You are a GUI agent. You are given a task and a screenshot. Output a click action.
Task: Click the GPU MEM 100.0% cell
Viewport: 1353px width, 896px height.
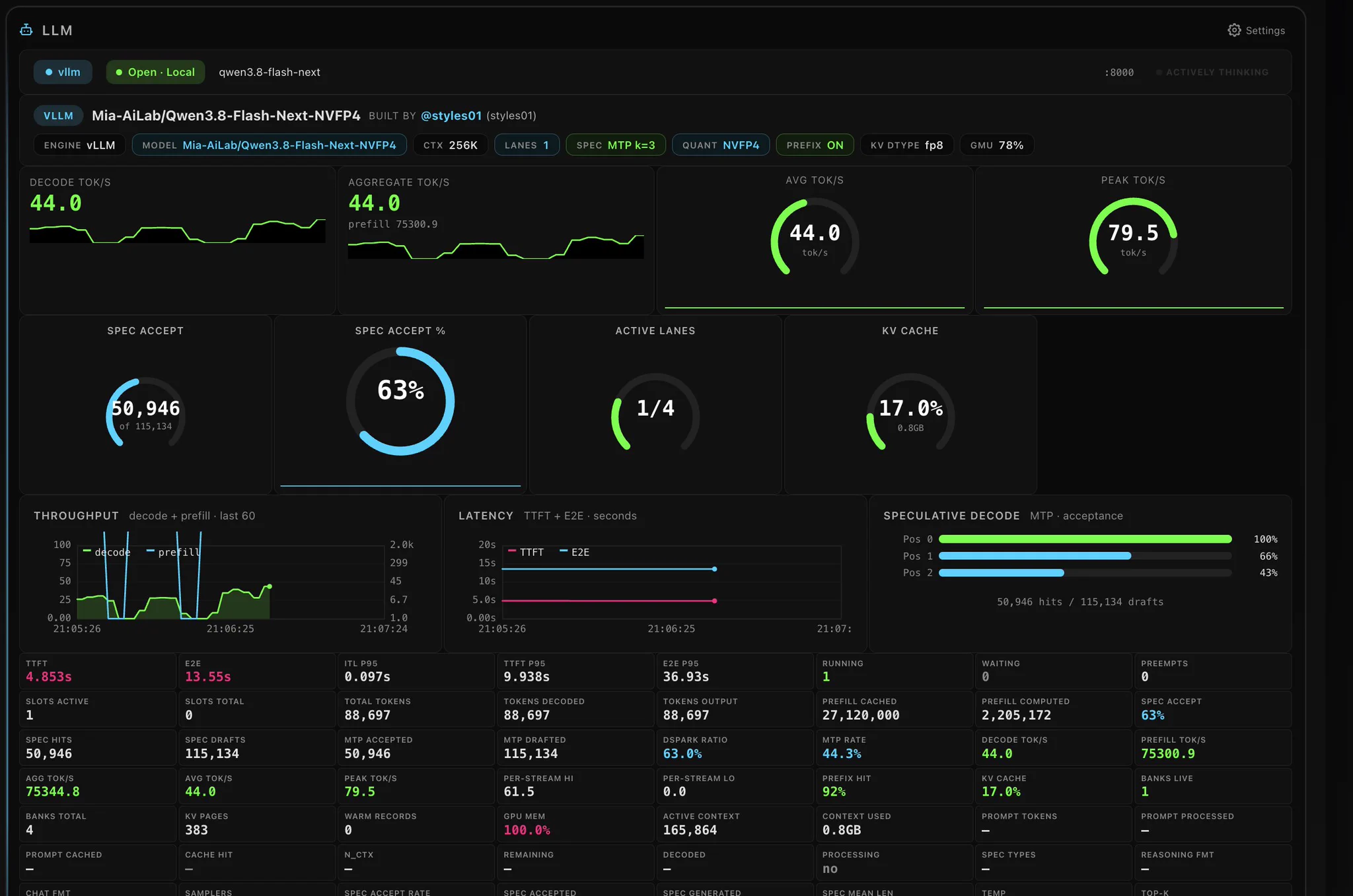pyautogui.click(x=575, y=824)
